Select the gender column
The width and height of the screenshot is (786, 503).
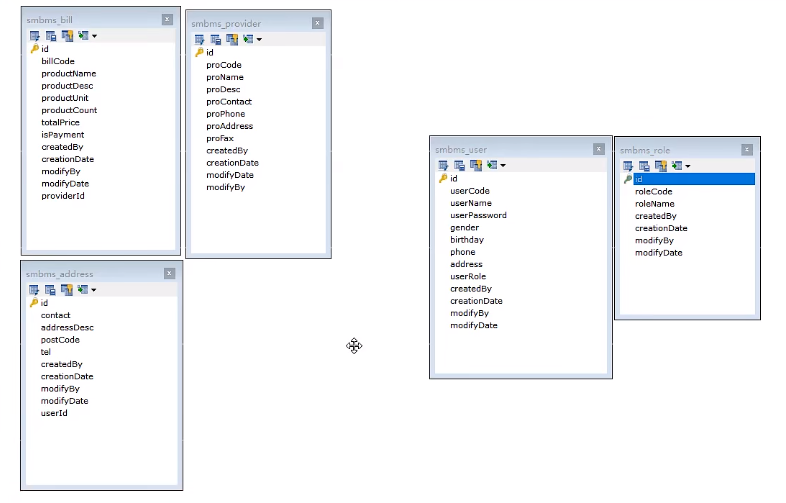pos(464,228)
